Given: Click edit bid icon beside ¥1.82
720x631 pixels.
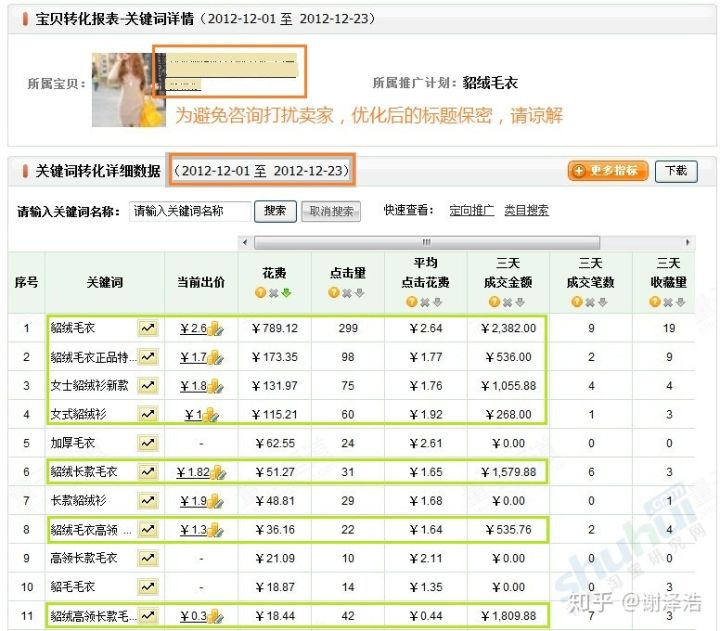Looking at the screenshot, I should tap(217, 473).
